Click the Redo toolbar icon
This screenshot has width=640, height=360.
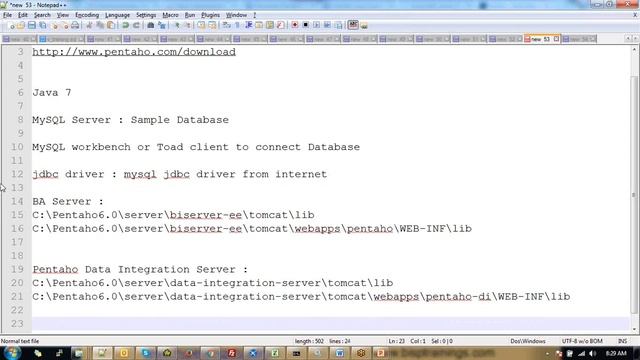tap(136, 25)
